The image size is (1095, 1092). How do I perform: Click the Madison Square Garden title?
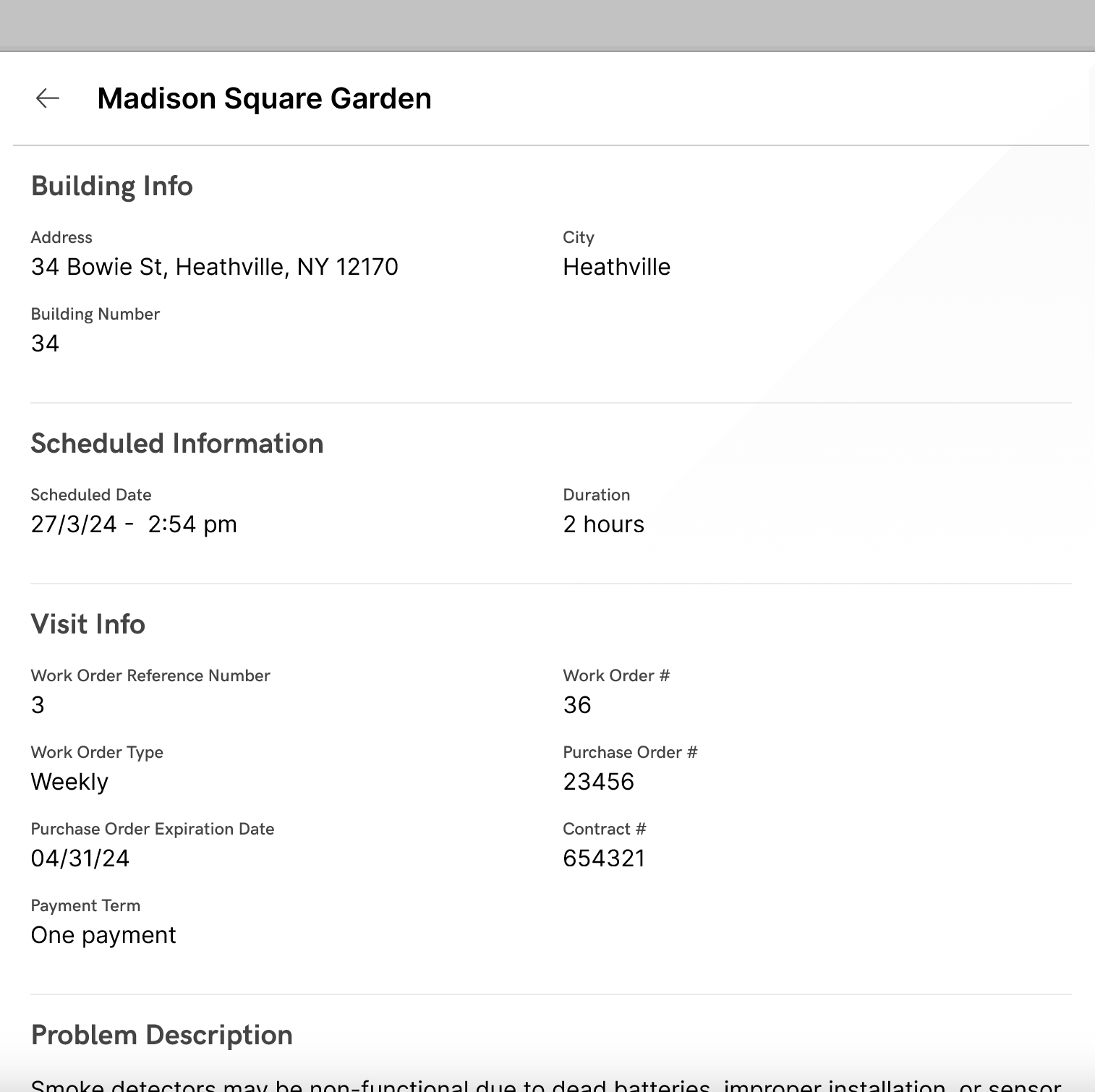click(x=264, y=98)
